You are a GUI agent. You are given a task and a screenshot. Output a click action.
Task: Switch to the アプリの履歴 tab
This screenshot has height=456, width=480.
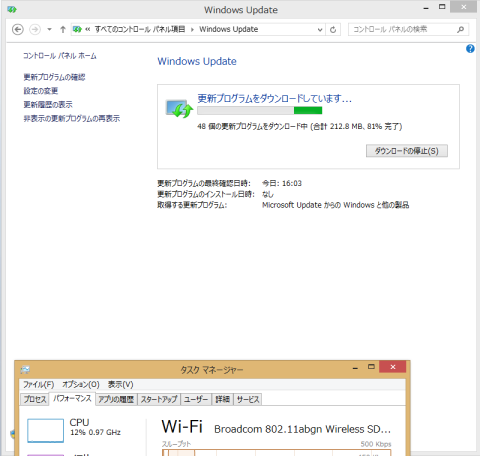(x=116, y=399)
